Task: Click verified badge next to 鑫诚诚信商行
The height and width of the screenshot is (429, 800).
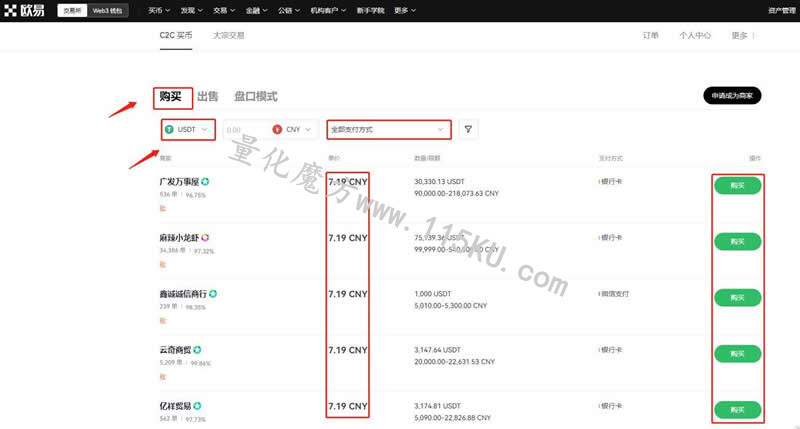Action: pyautogui.click(x=213, y=294)
